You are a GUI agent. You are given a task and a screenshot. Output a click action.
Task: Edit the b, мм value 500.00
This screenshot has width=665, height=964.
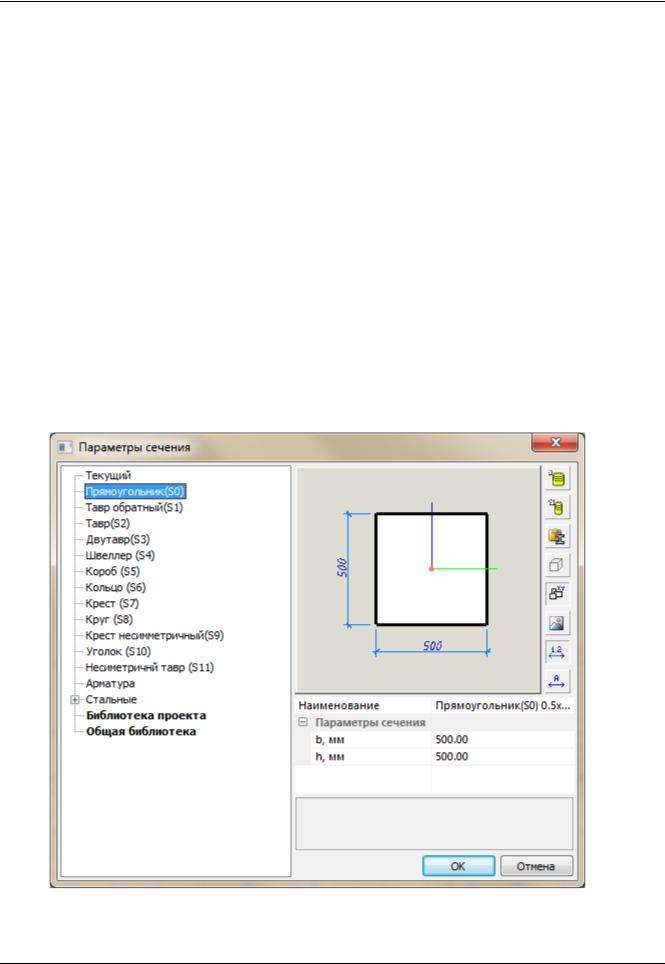point(503,739)
